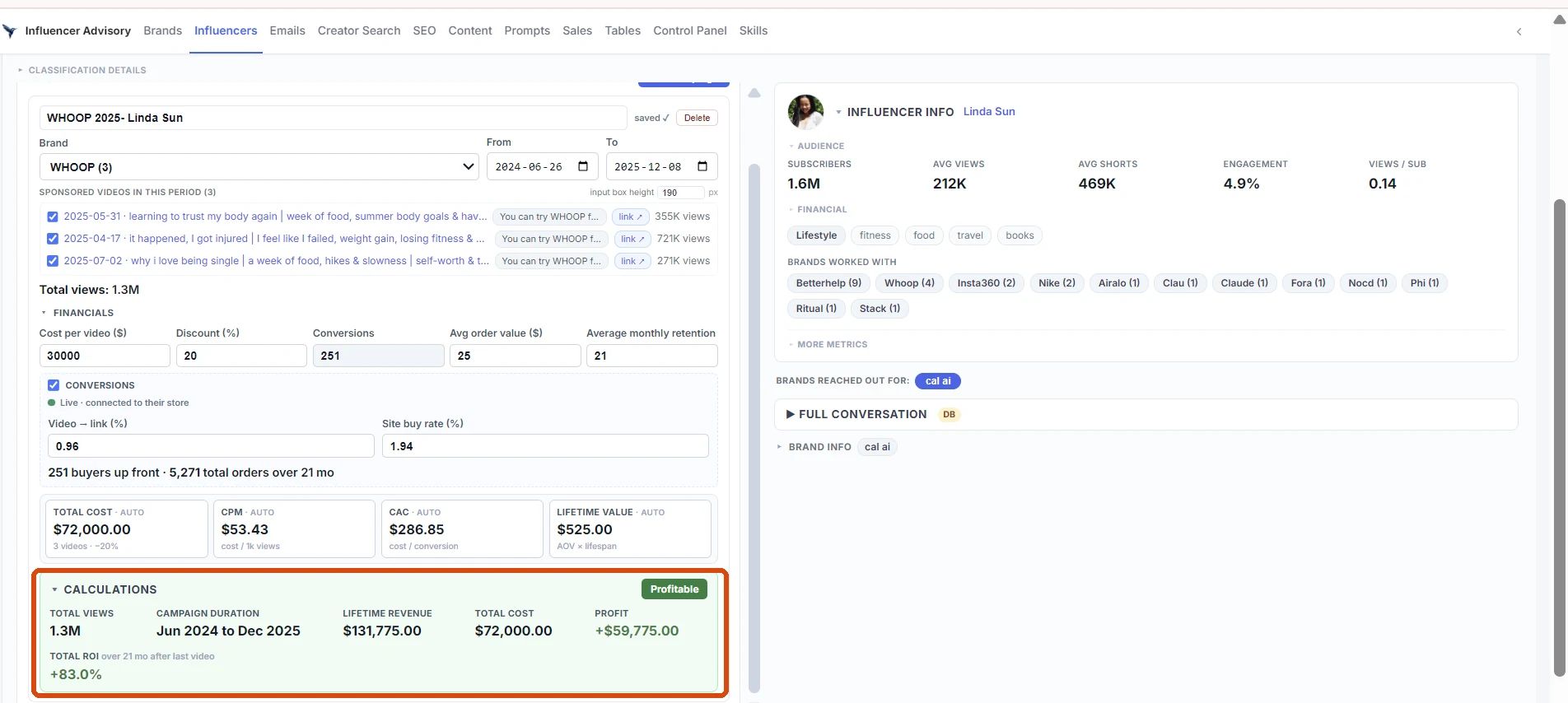
Task: Click the DB badge on Full Conversation
Action: click(950, 414)
